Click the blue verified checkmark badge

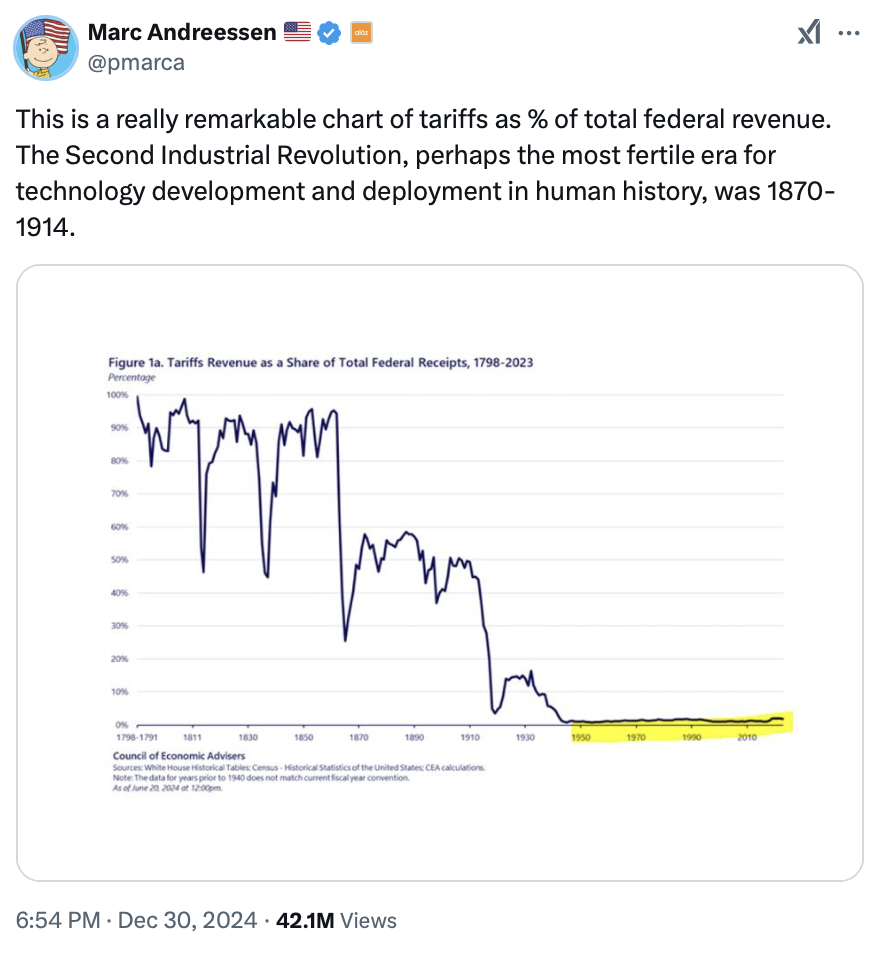pyautogui.click(x=329, y=33)
